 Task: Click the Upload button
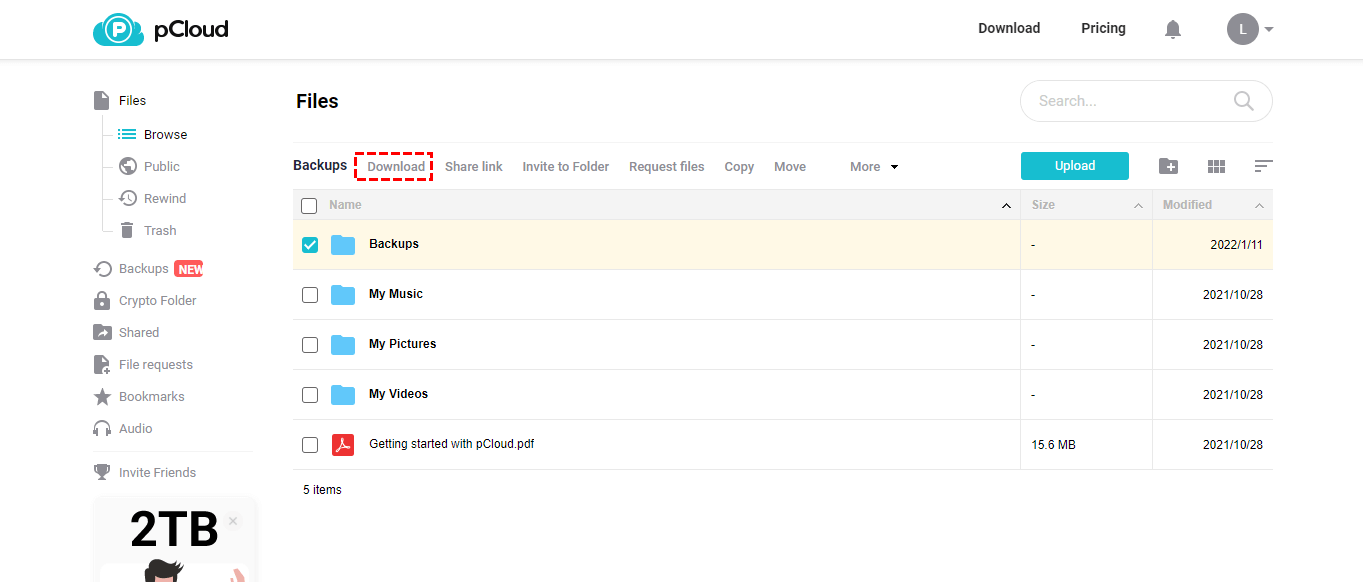tap(1075, 166)
